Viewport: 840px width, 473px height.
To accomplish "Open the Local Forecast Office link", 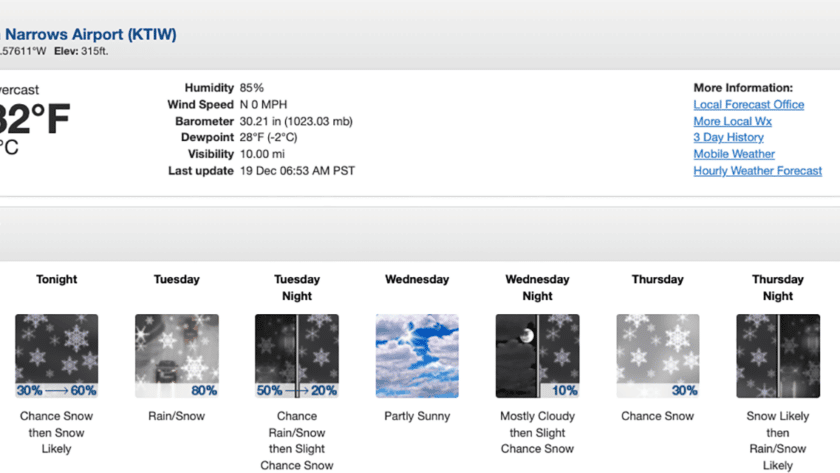I will [748, 104].
